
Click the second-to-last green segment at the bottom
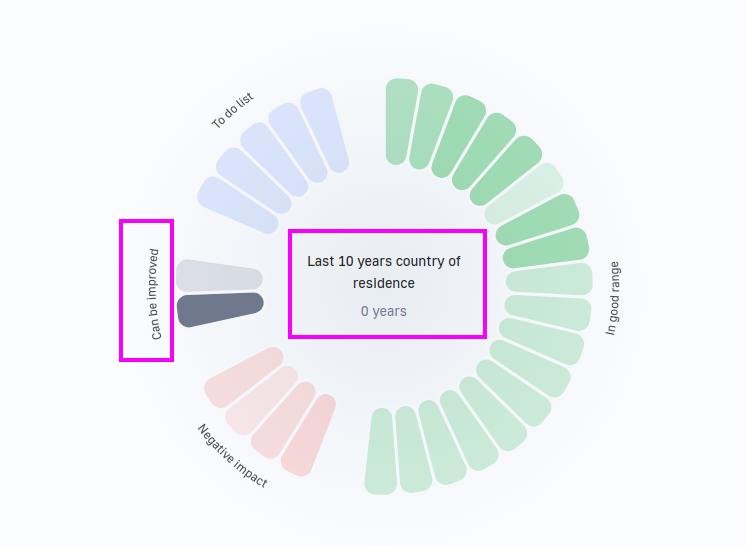(412, 450)
